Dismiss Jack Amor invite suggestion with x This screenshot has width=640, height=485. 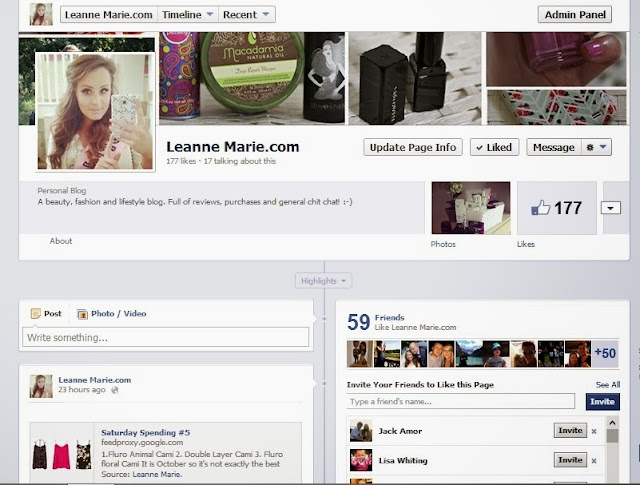point(594,431)
